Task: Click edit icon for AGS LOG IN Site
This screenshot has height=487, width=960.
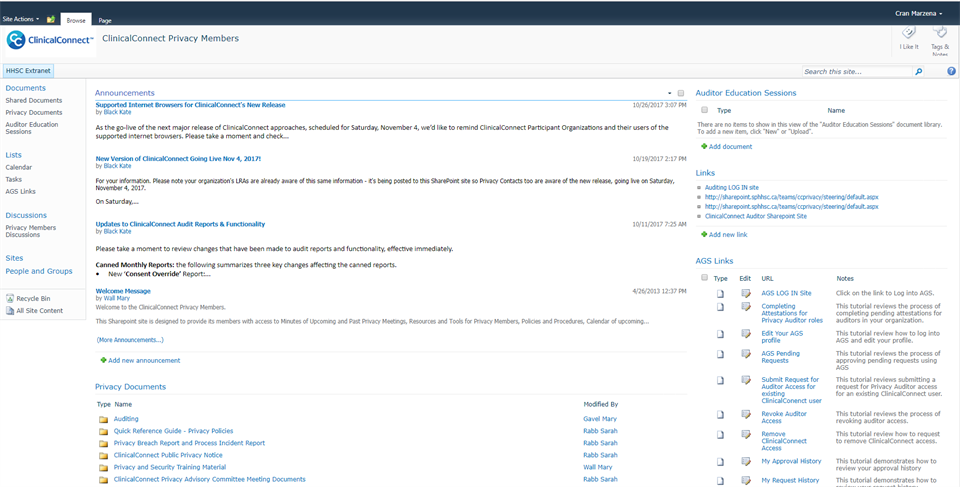Action: 746,293
